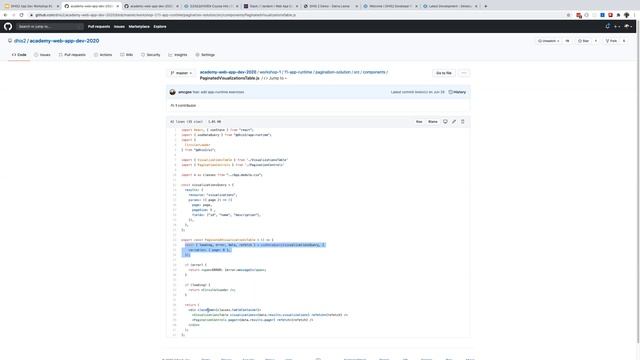
Task: Open Explore in the top navigation
Action: (160, 27)
